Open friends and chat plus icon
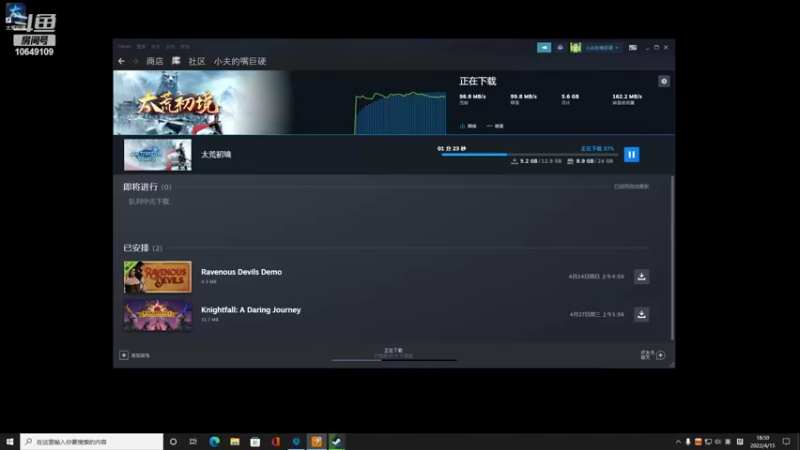 pos(661,355)
